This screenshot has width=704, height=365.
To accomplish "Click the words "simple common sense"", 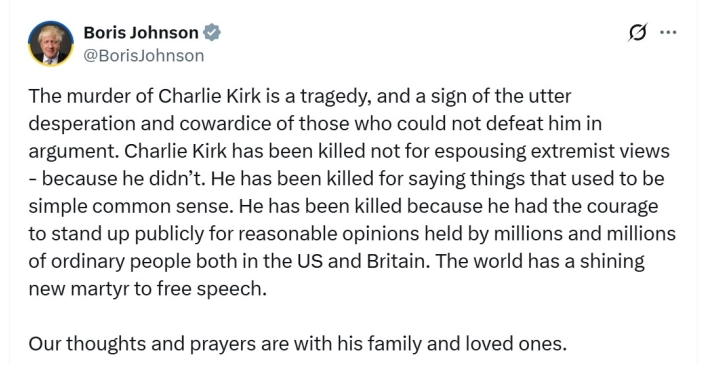I will [x=131, y=206].
